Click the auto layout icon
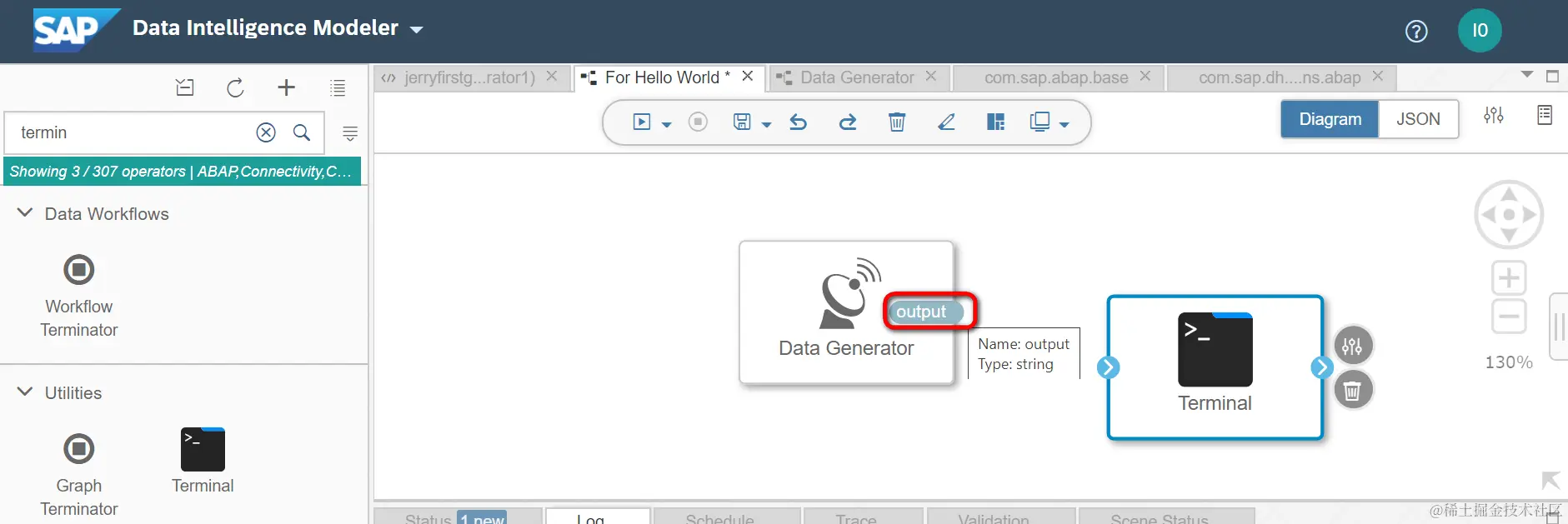1568x524 pixels. (x=995, y=122)
